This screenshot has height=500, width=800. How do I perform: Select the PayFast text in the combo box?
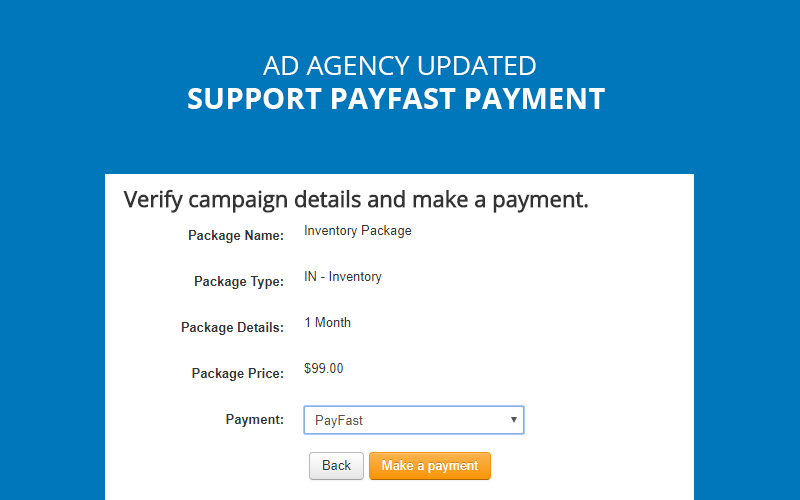339,421
